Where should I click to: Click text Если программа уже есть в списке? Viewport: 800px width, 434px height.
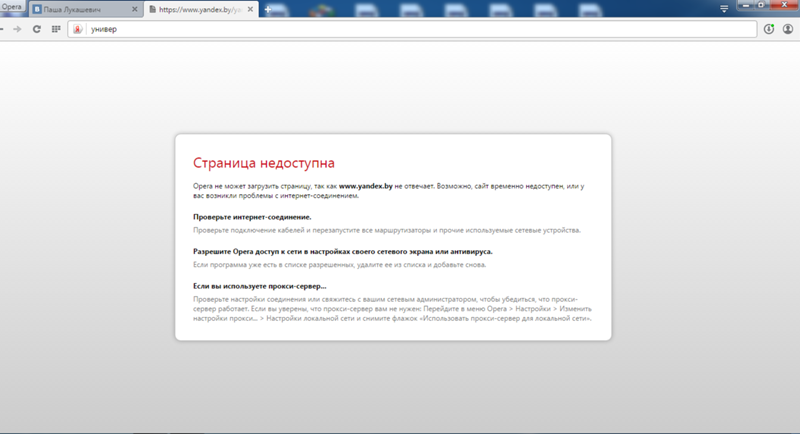pos(339,265)
